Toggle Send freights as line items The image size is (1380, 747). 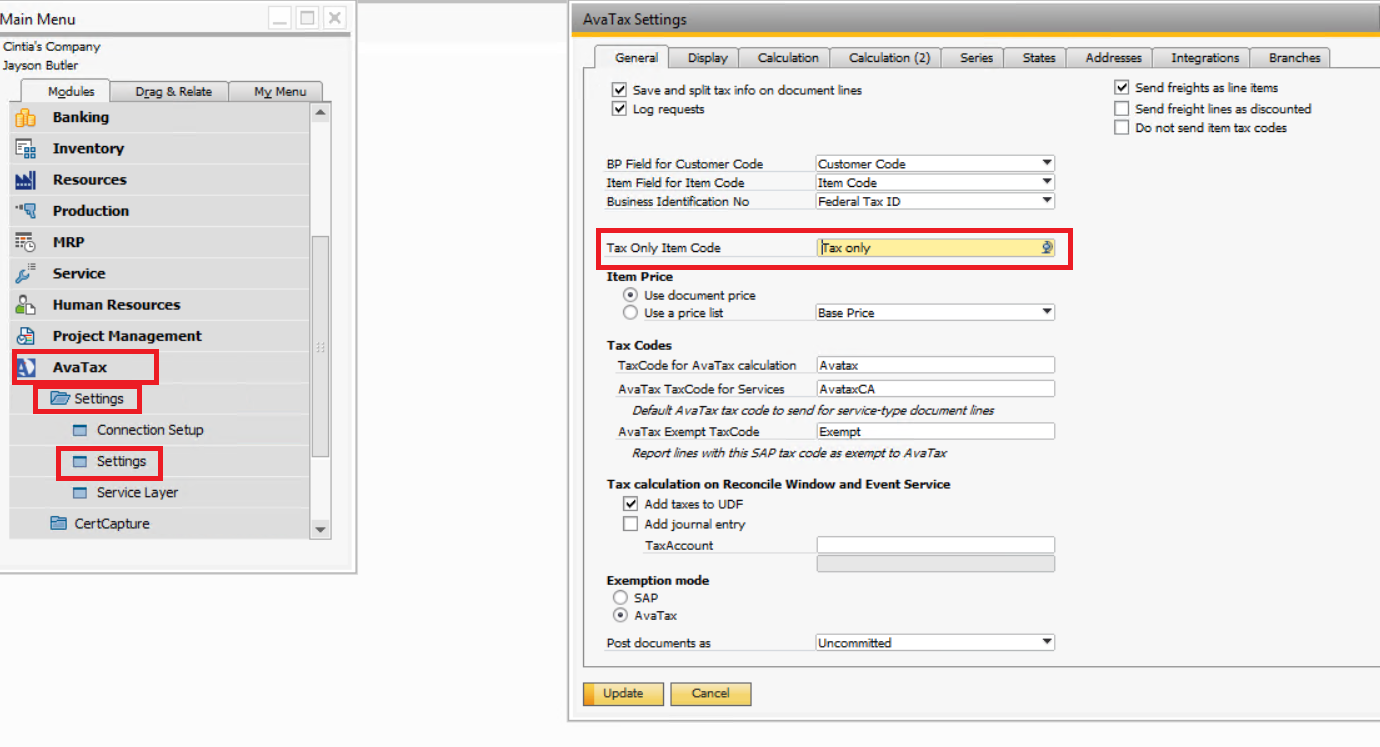[1121, 88]
